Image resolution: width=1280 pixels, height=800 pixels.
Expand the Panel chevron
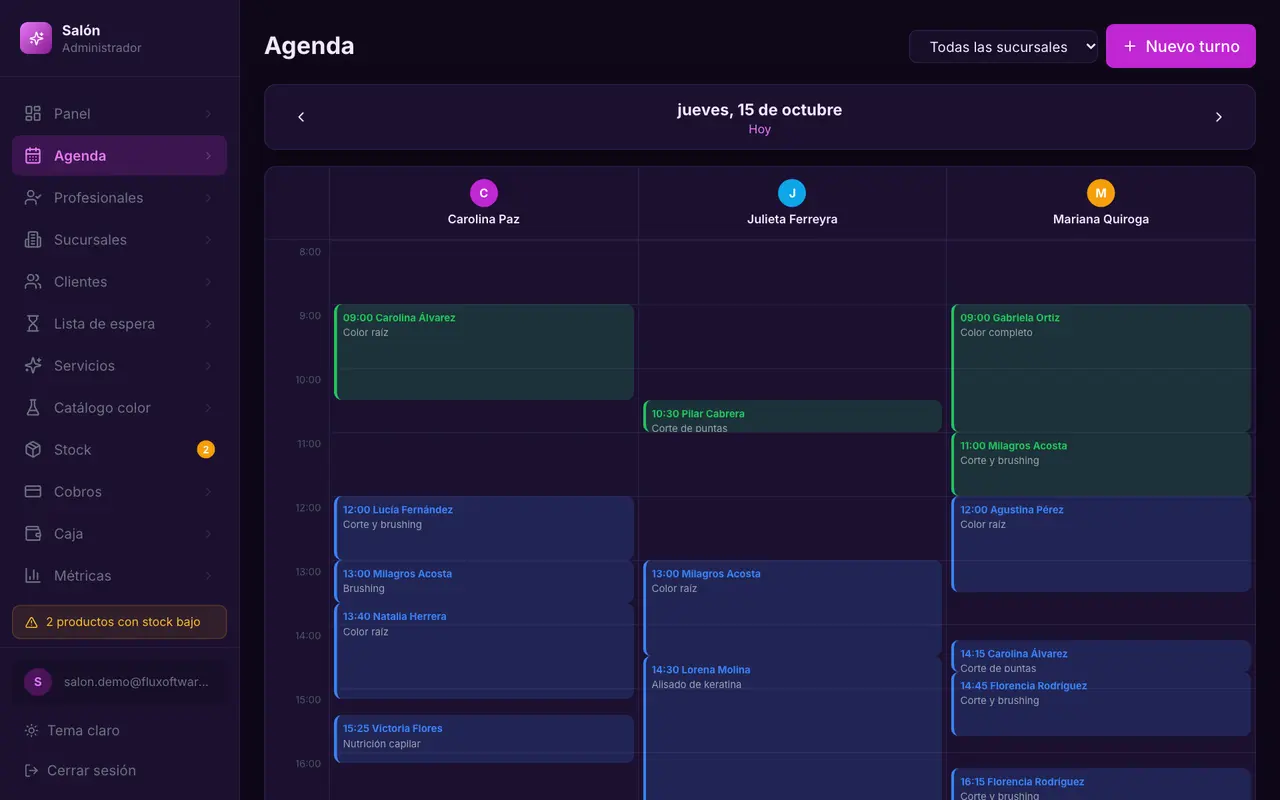[208, 114]
